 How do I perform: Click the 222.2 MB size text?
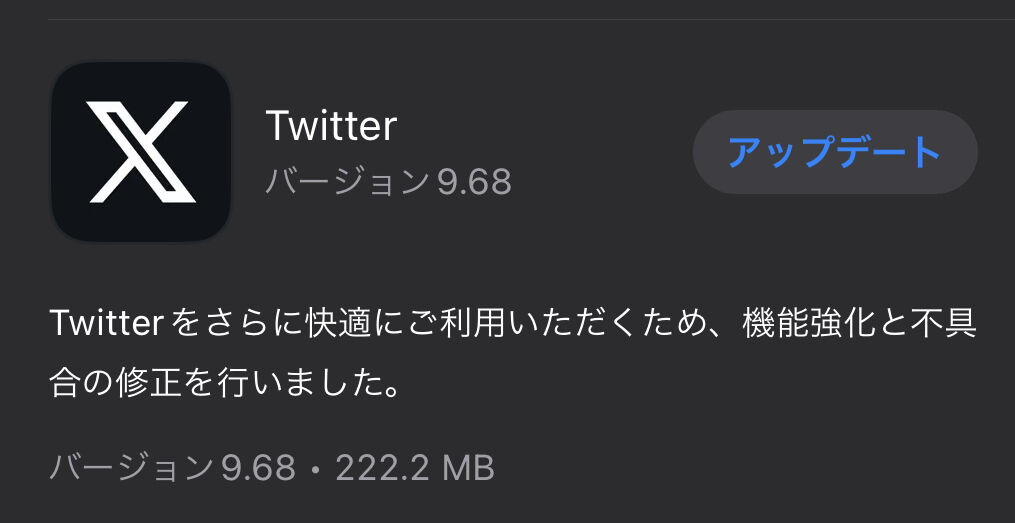click(x=415, y=468)
